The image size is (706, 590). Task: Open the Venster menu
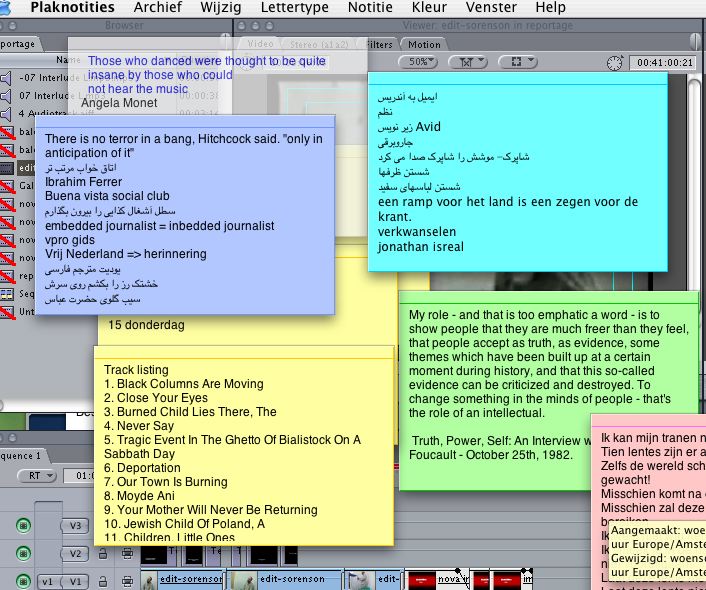point(491,7)
